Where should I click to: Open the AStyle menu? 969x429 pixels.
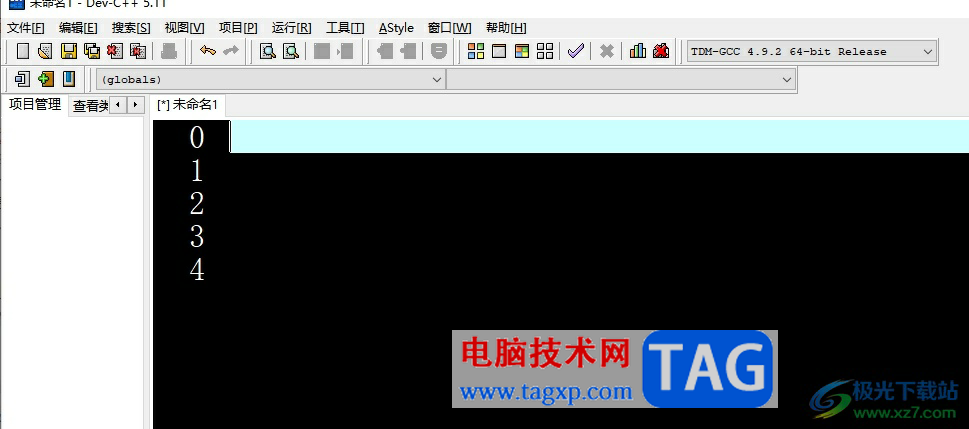coord(396,28)
